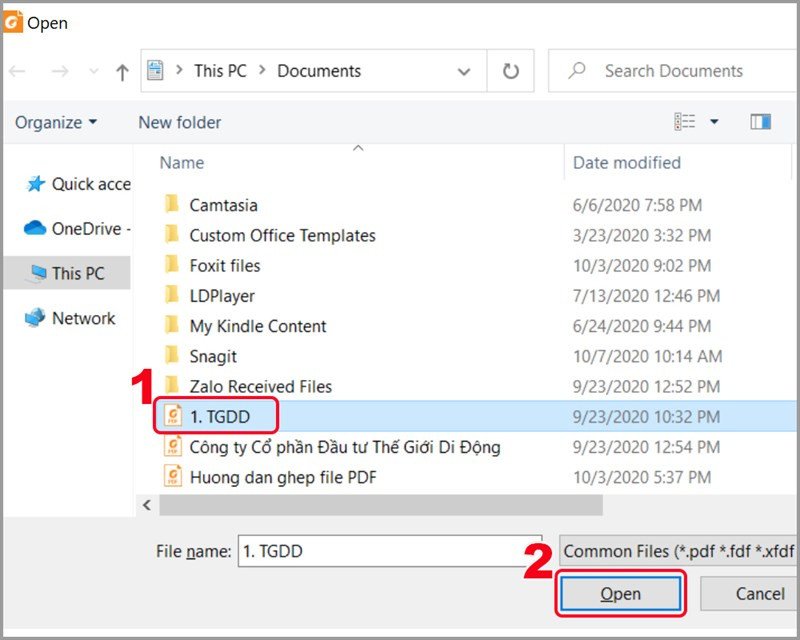Click New folder in the toolbar

(179, 122)
